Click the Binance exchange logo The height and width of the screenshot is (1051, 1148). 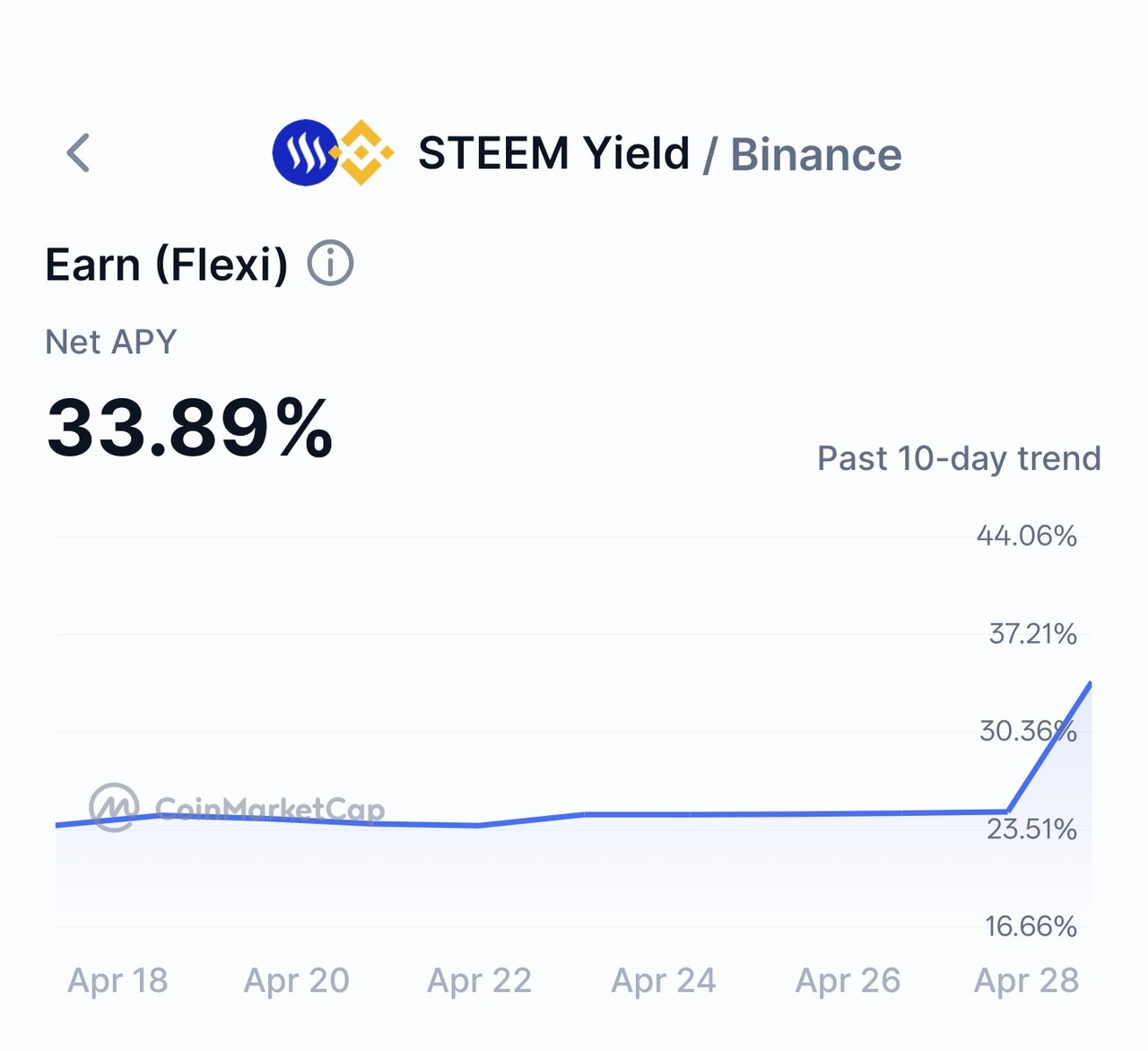(361, 152)
